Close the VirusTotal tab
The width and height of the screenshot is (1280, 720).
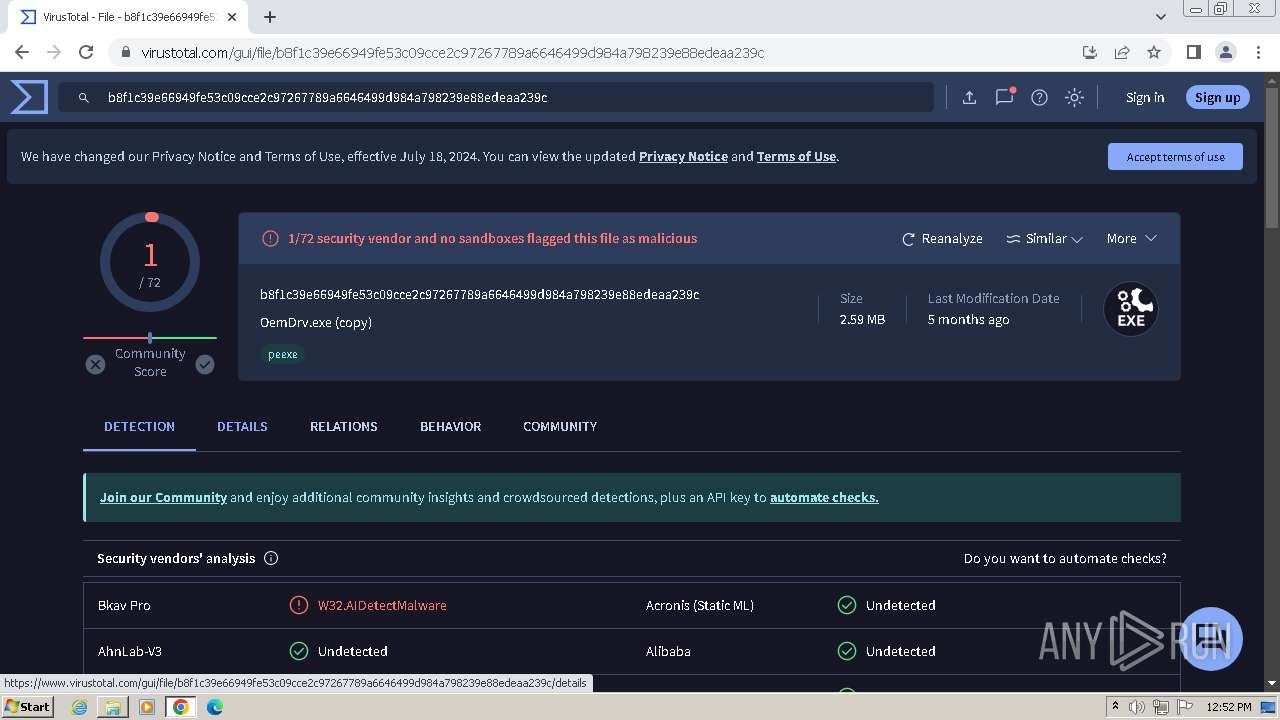coord(231,17)
